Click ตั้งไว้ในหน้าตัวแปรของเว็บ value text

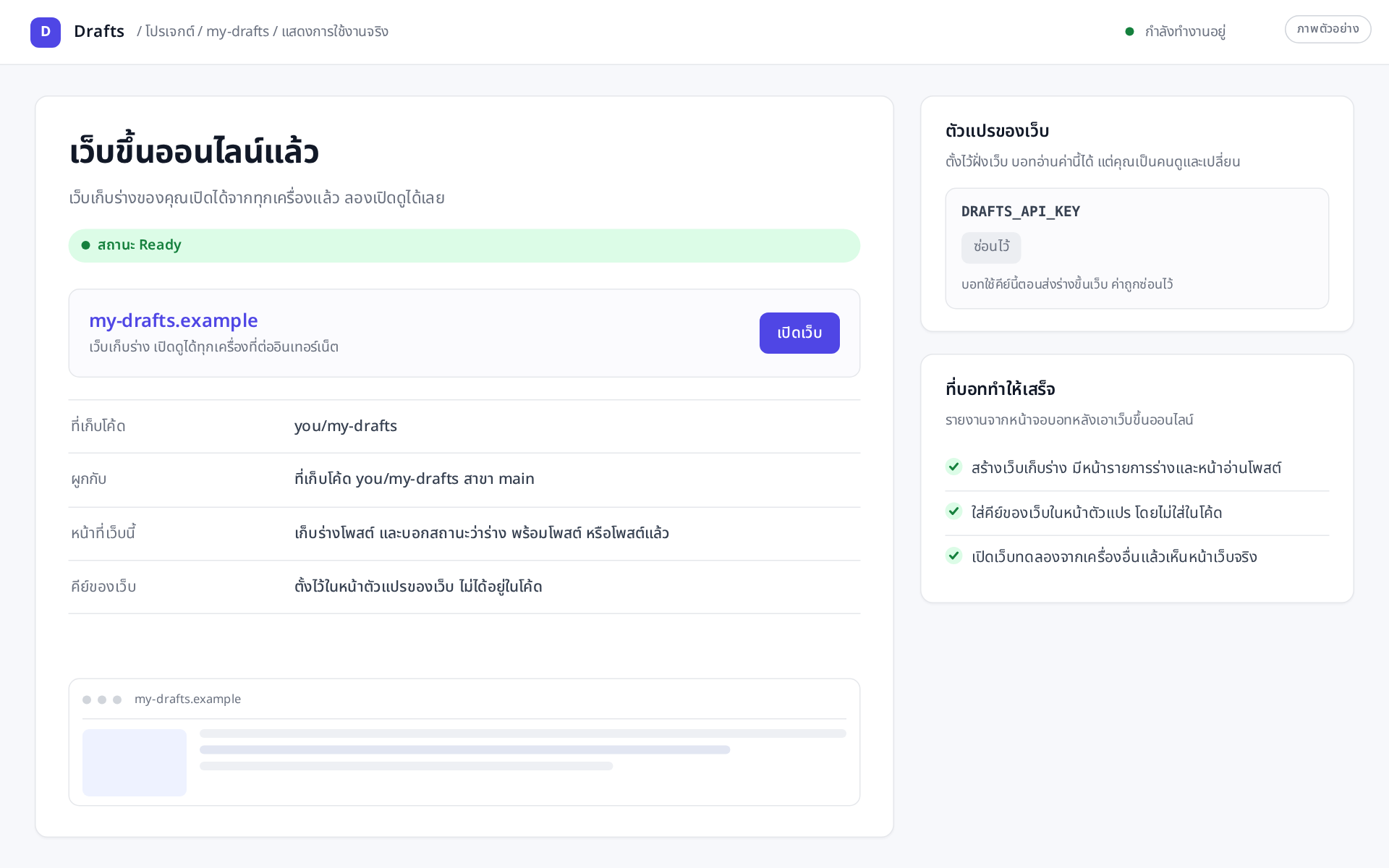[418, 587]
